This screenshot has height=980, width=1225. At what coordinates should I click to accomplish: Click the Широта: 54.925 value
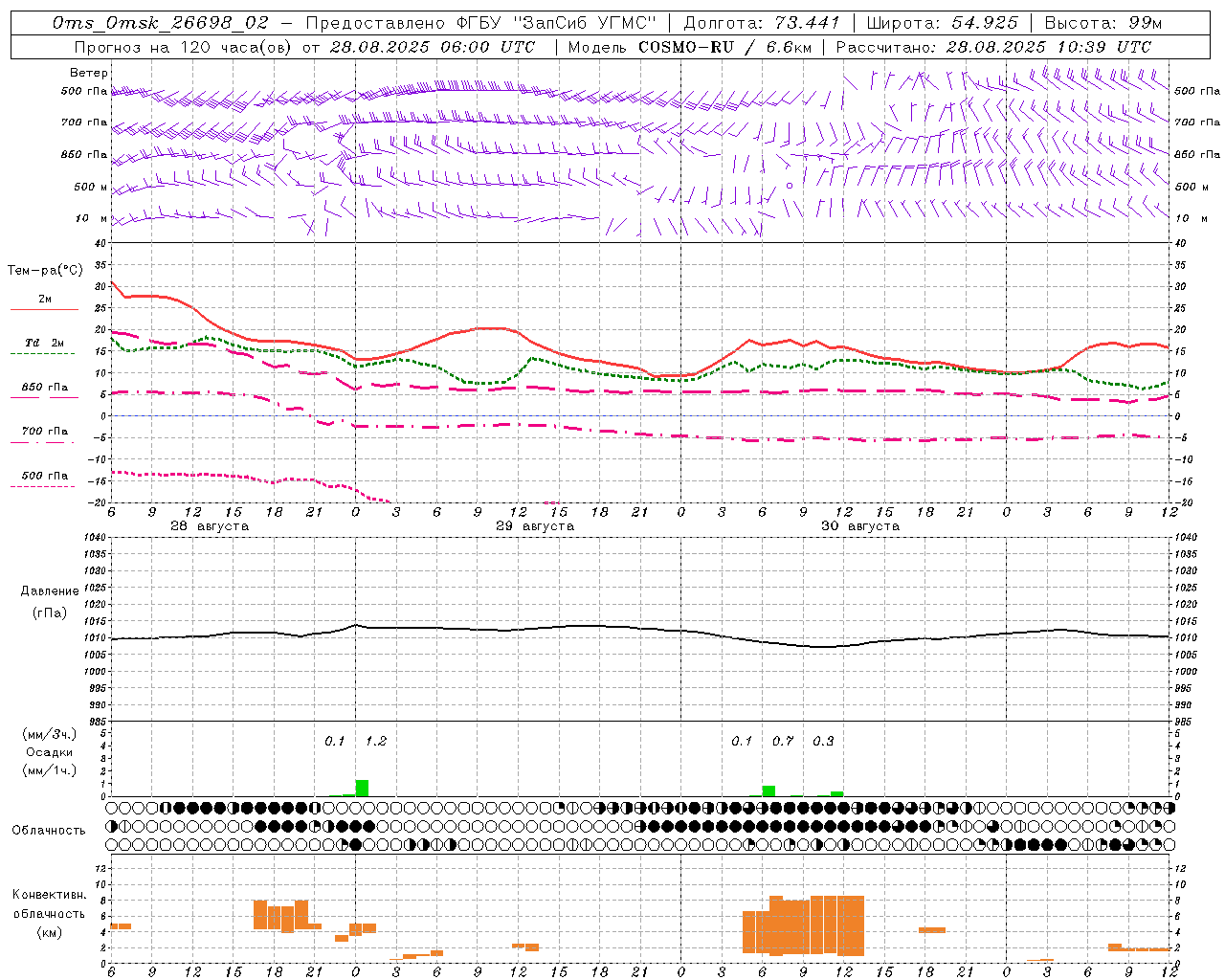point(942,22)
